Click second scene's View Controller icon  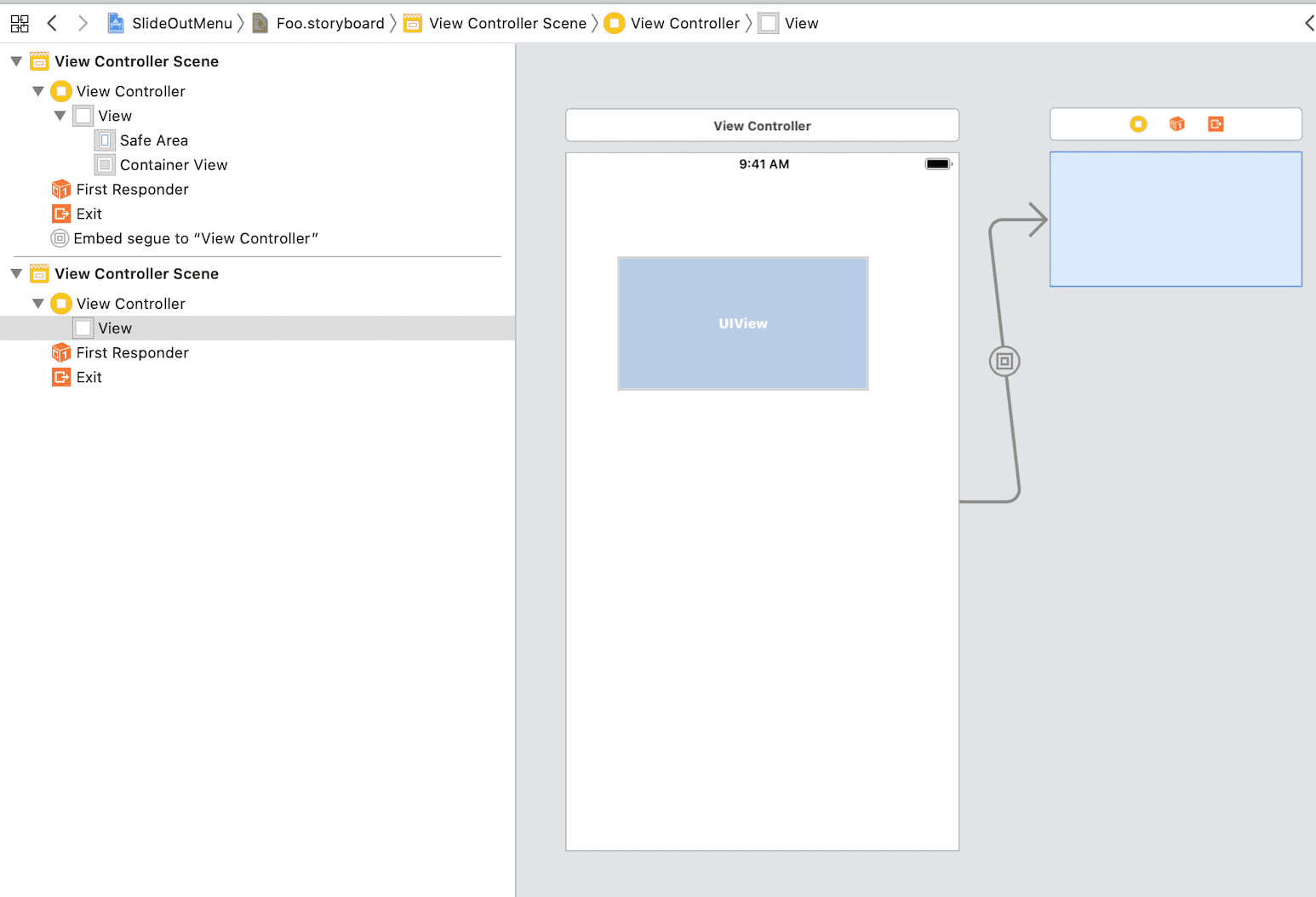click(x=61, y=303)
